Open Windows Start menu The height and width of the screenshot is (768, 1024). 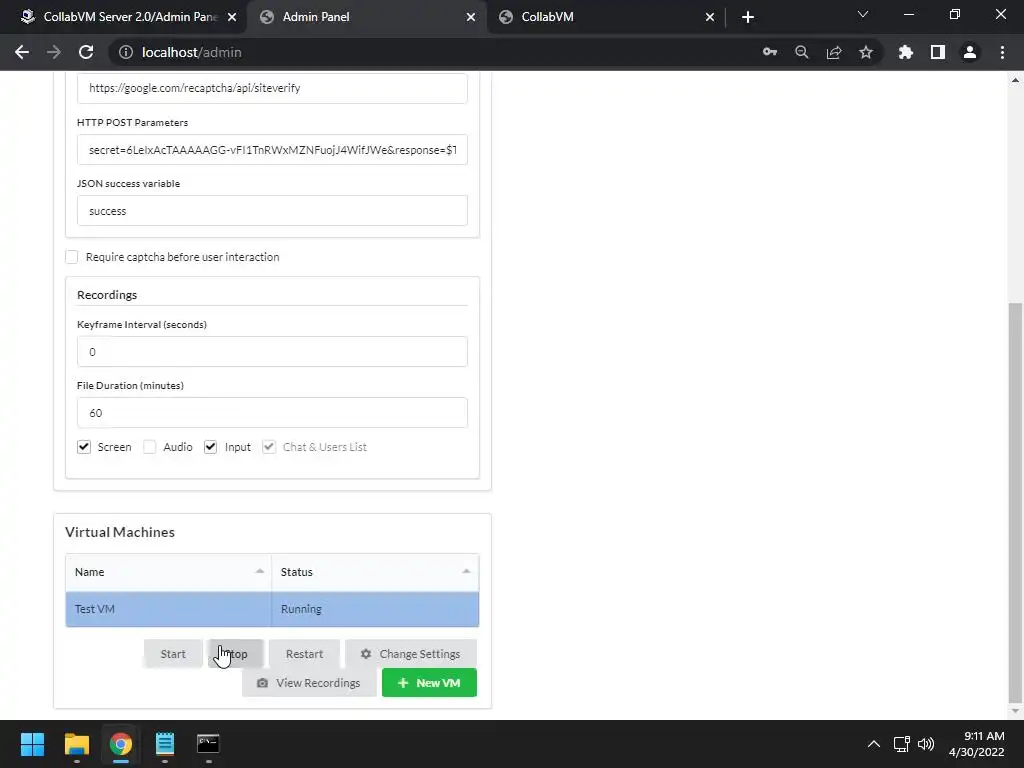click(32, 744)
